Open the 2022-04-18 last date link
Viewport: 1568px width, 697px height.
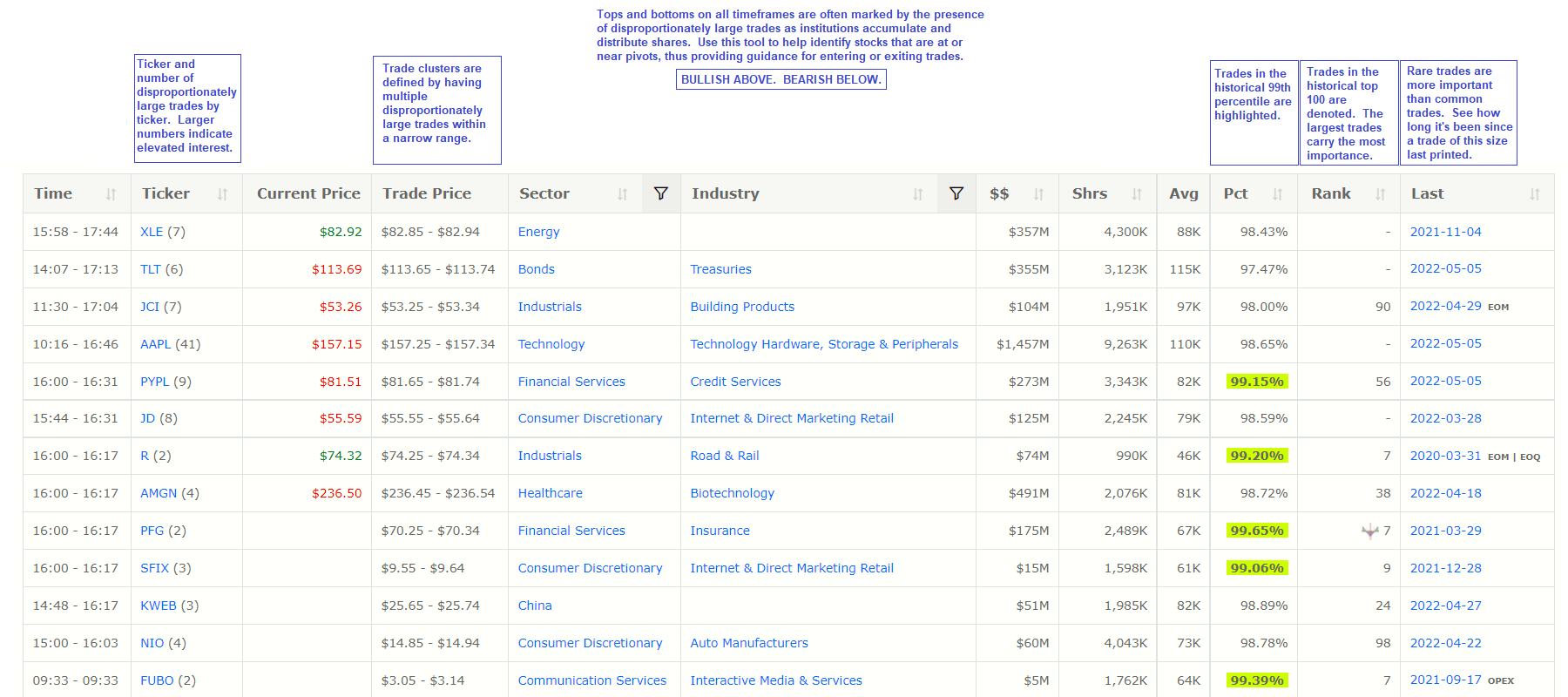coord(1446,493)
